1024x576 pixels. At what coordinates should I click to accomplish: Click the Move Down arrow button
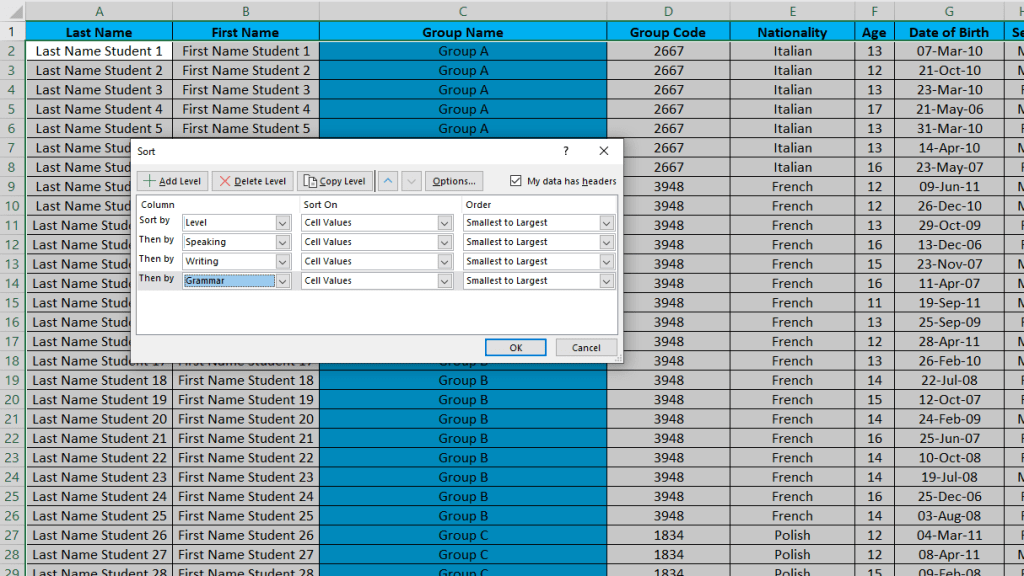click(x=410, y=181)
